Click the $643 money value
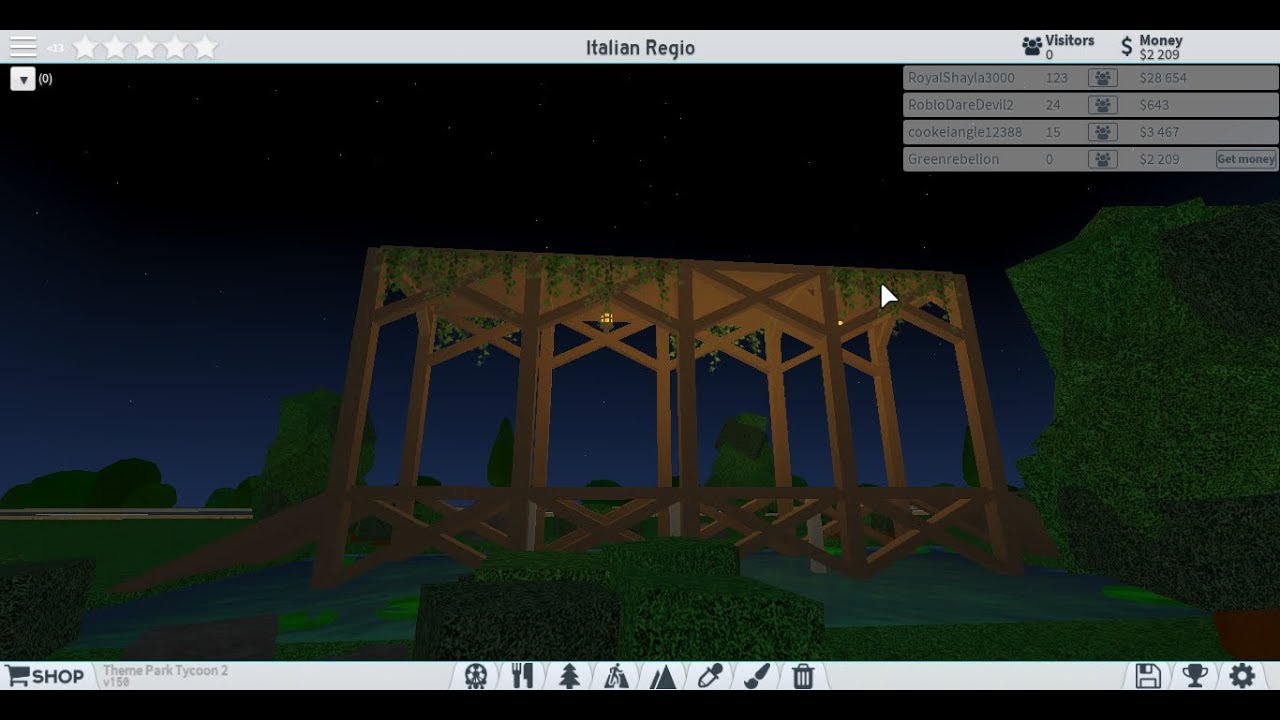Screen dimensions: 1280x720 tap(1155, 105)
